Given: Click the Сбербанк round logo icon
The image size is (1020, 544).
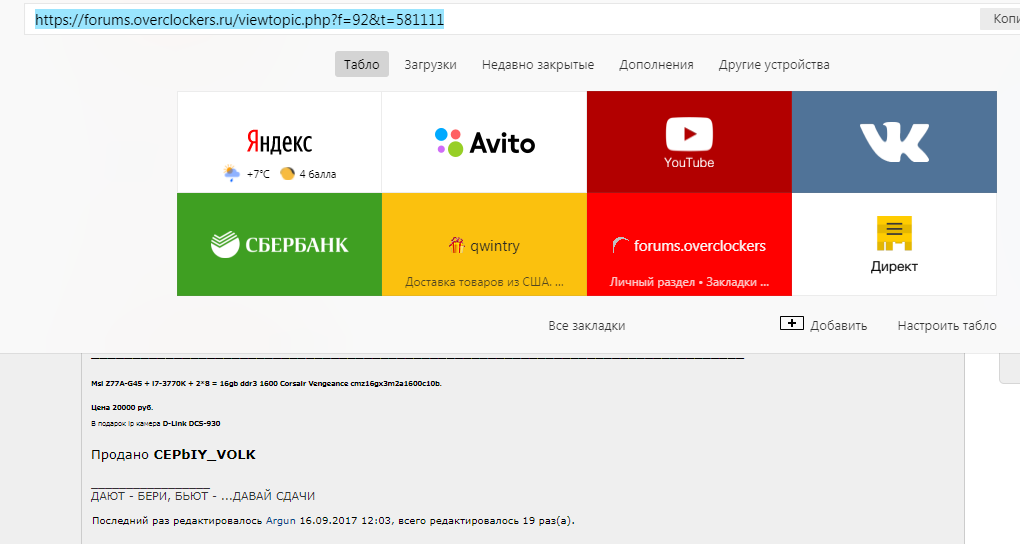Looking at the screenshot, I should (225, 244).
